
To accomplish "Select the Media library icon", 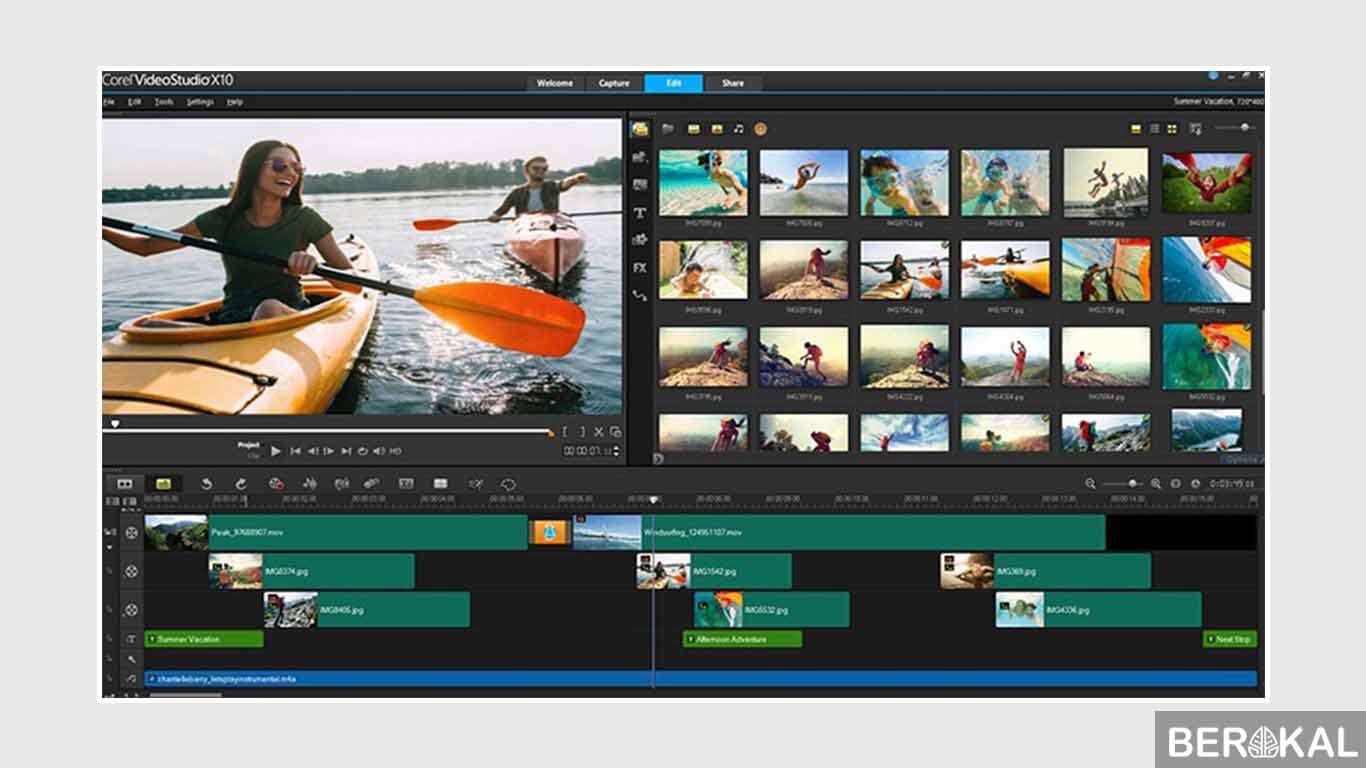I will [x=638, y=128].
